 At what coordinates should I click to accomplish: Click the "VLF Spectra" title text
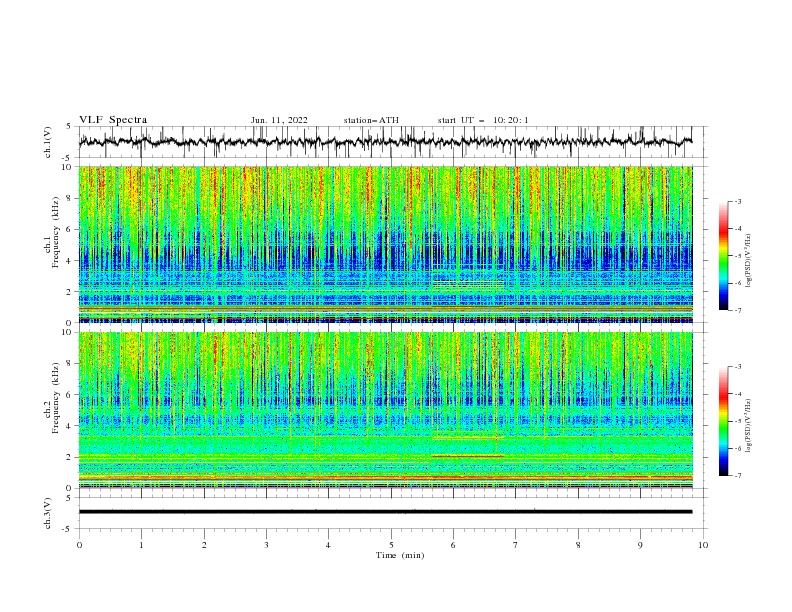point(113,120)
